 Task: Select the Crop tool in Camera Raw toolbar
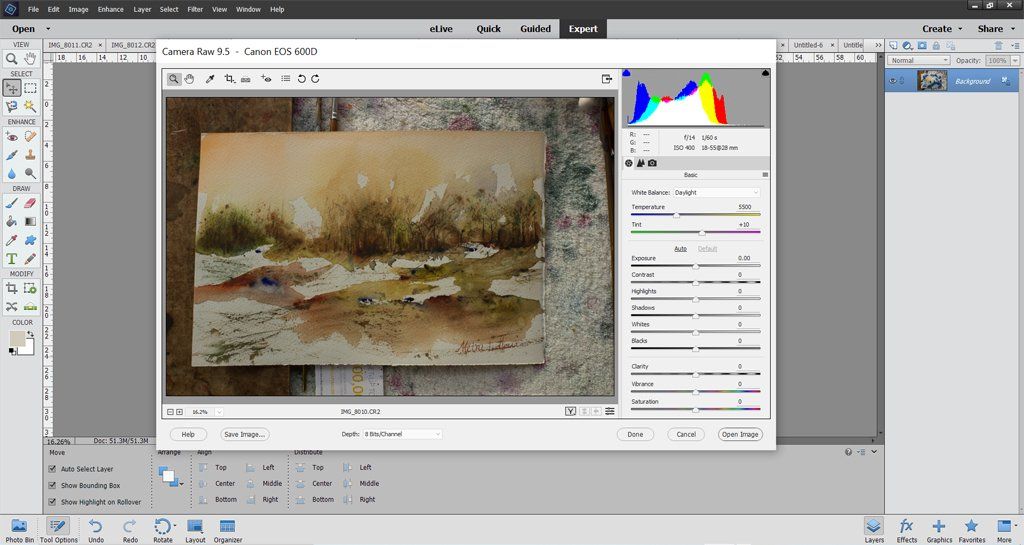coord(229,79)
